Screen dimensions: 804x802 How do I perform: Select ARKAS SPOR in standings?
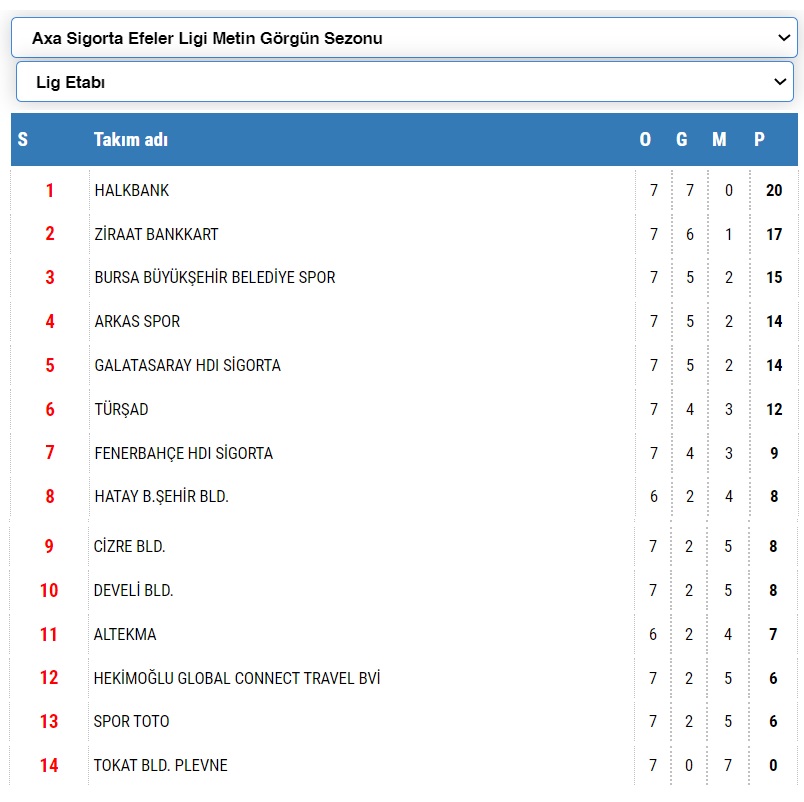tap(137, 322)
